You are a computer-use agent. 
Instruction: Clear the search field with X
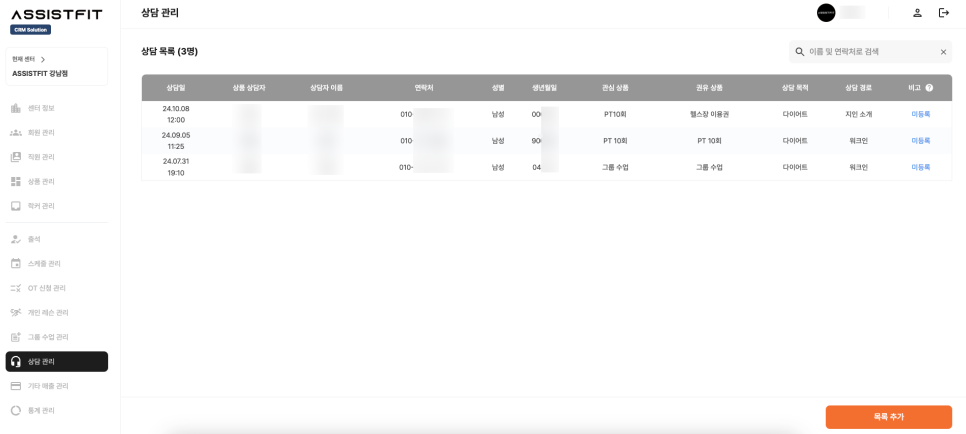[942, 52]
